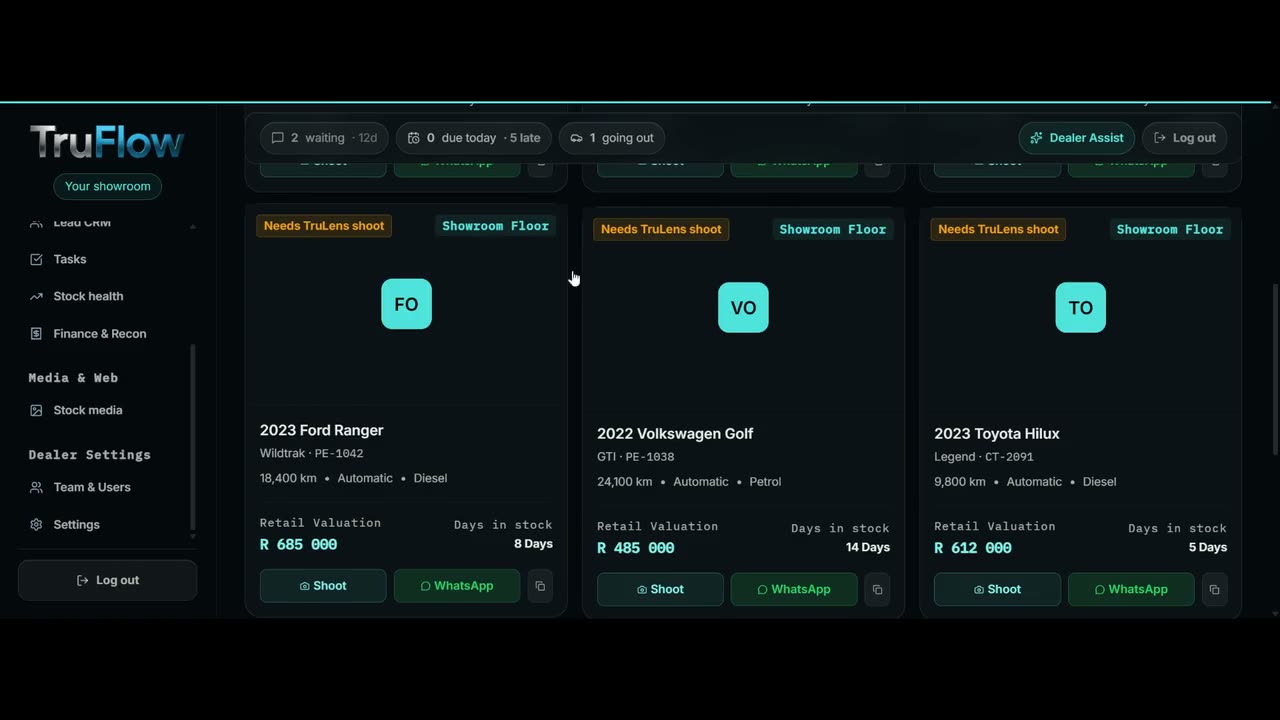Open the 2 waiting messages chip
This screenshot has height=720, width=1280.
click(x=324, y=138)
